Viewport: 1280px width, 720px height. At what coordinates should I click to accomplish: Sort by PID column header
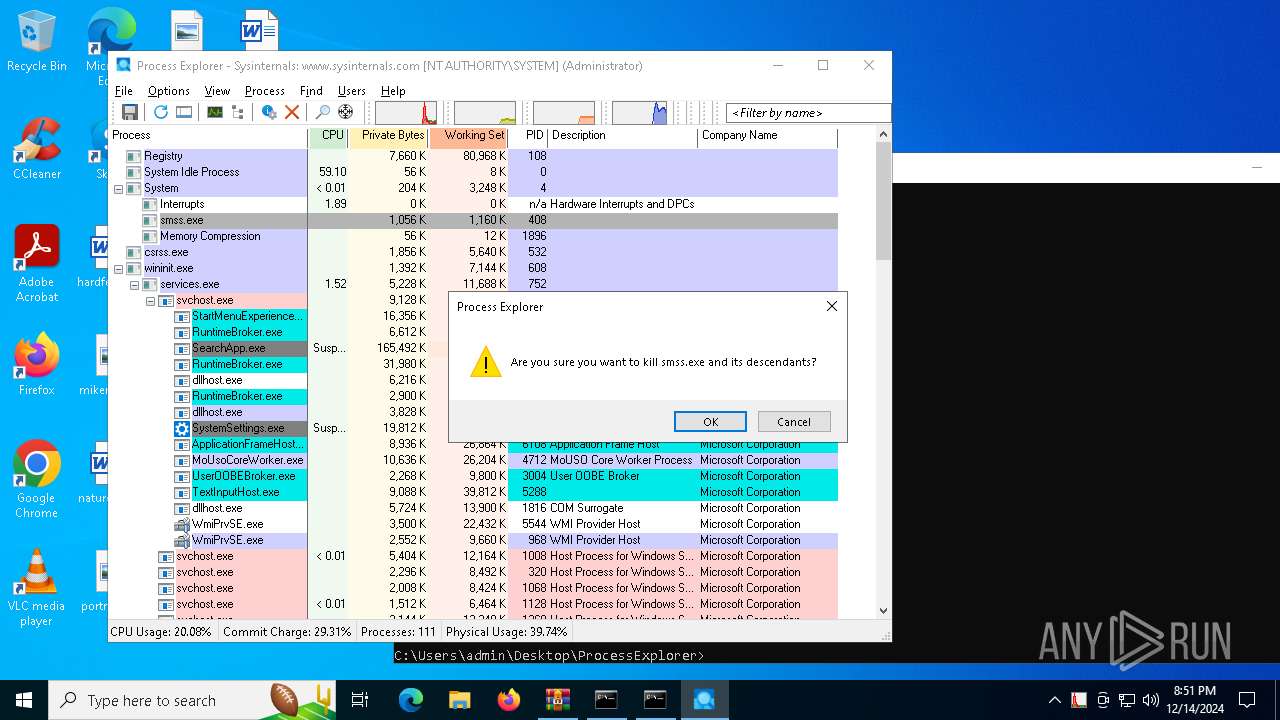[x=528, y=136]
